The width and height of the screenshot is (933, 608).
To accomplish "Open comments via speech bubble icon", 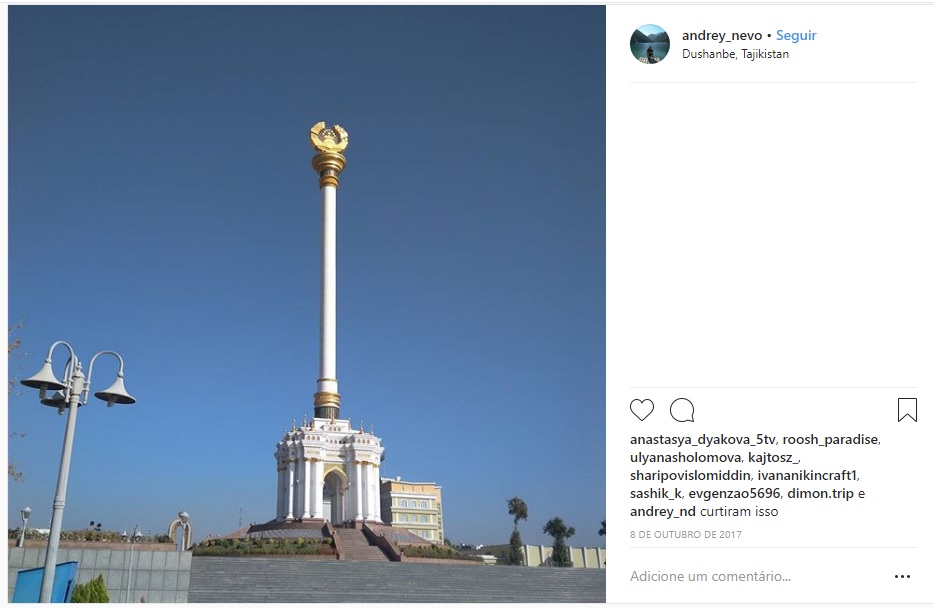I will [x=682, y=410].
